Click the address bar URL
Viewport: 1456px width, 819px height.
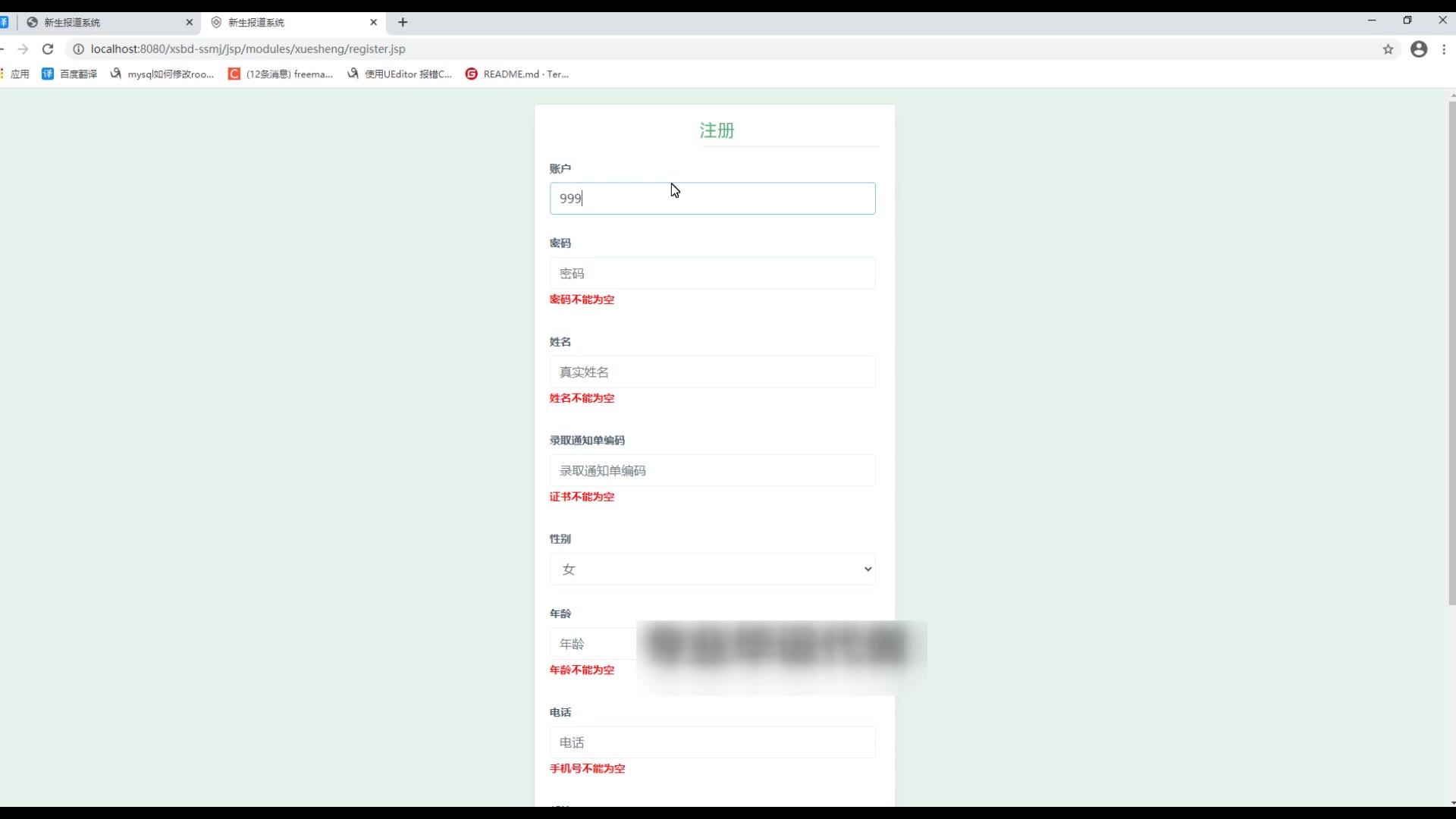click(x=248, y=49)
